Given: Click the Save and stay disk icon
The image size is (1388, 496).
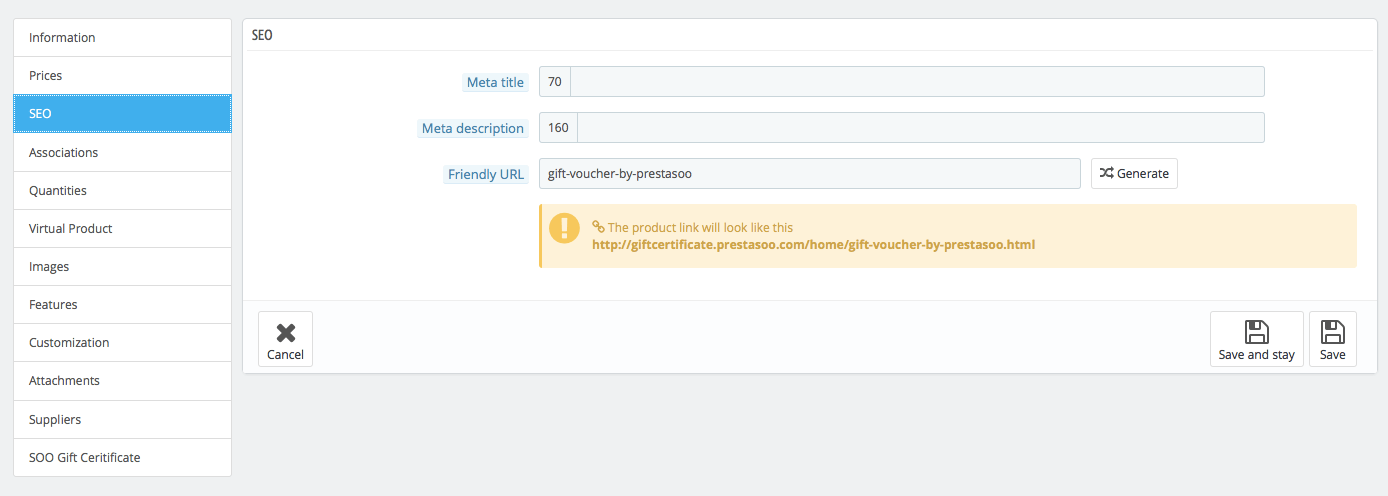Looking at the screenshot, I should click(x=1256, y=332).
